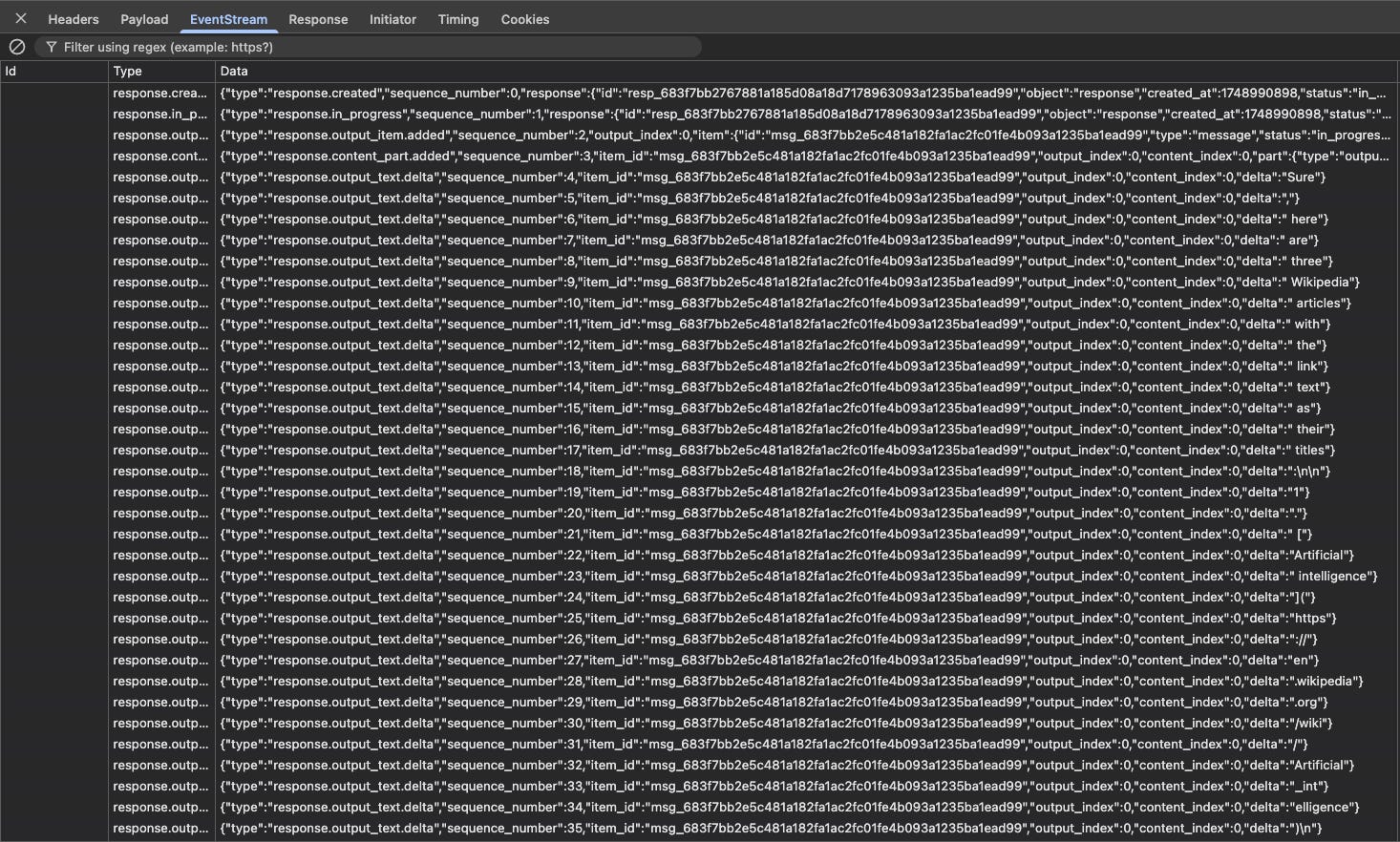View the Response tab
The image size is (1400, 842).
pos(318,18)
